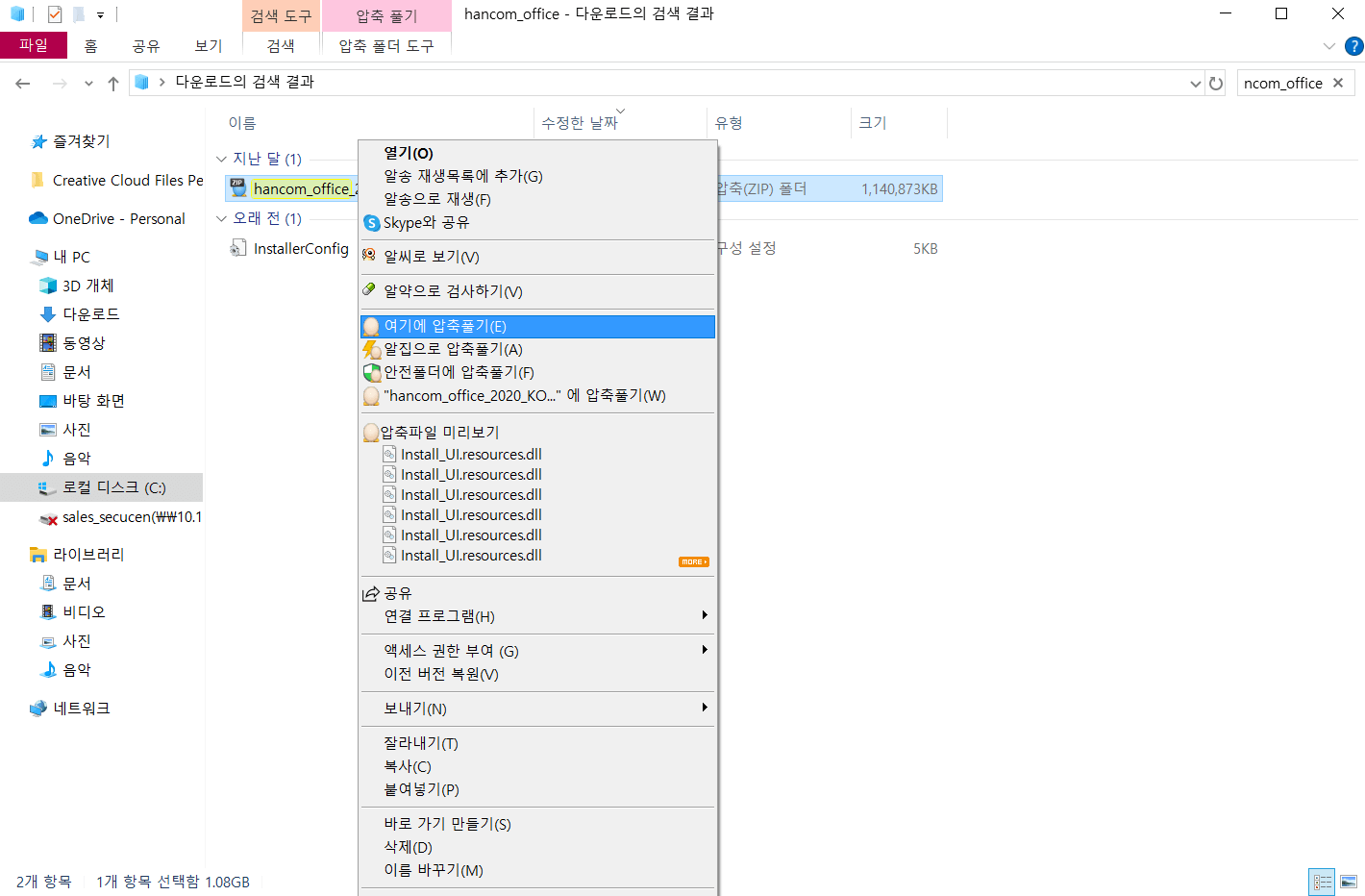This screenshot has height=896, width=1365.
Task: Select 여기에 압축풀기(E) in context menu
Action: pyautogui.click(x=537, y=327)
